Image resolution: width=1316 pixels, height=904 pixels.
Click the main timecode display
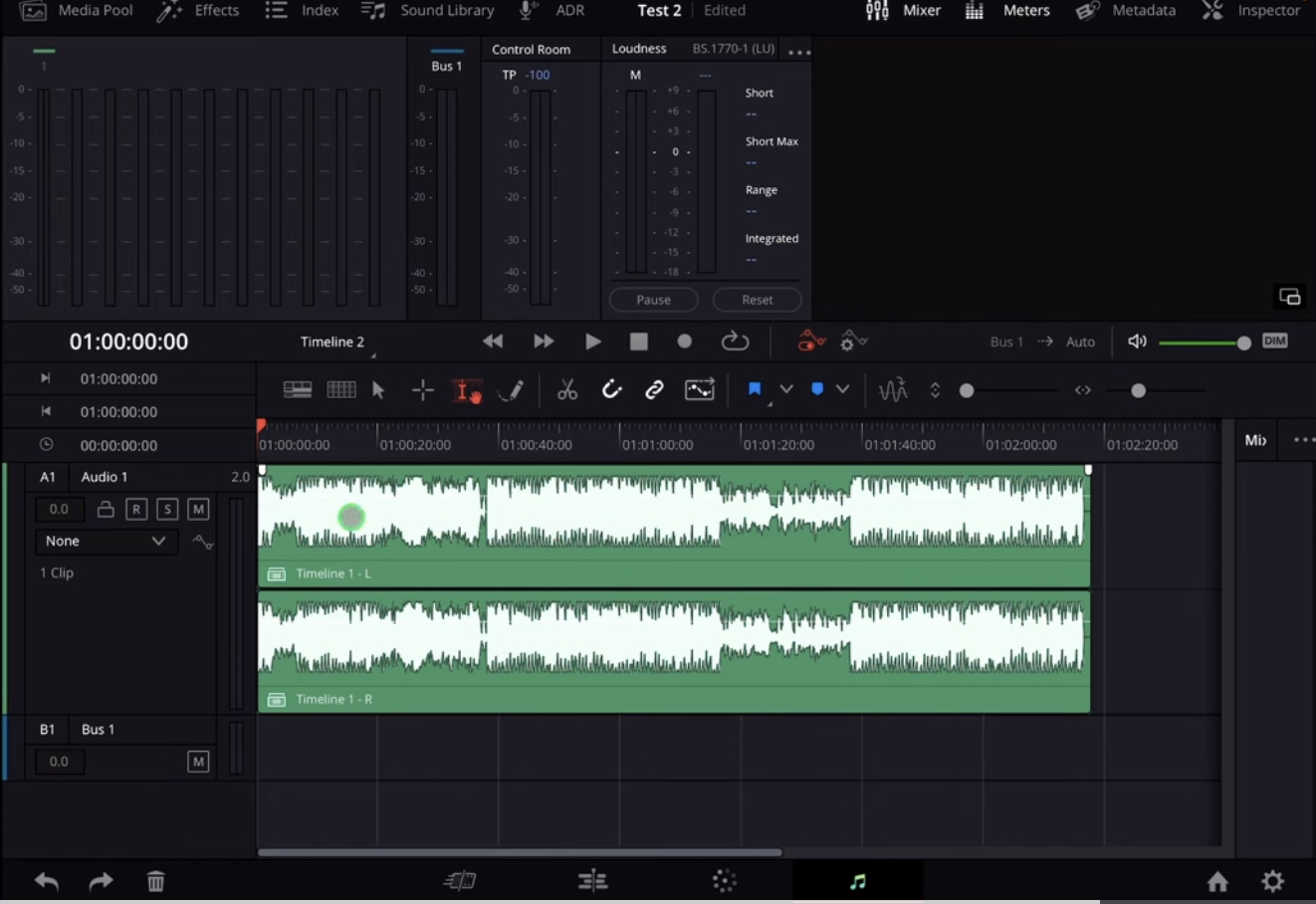[127, 340]
